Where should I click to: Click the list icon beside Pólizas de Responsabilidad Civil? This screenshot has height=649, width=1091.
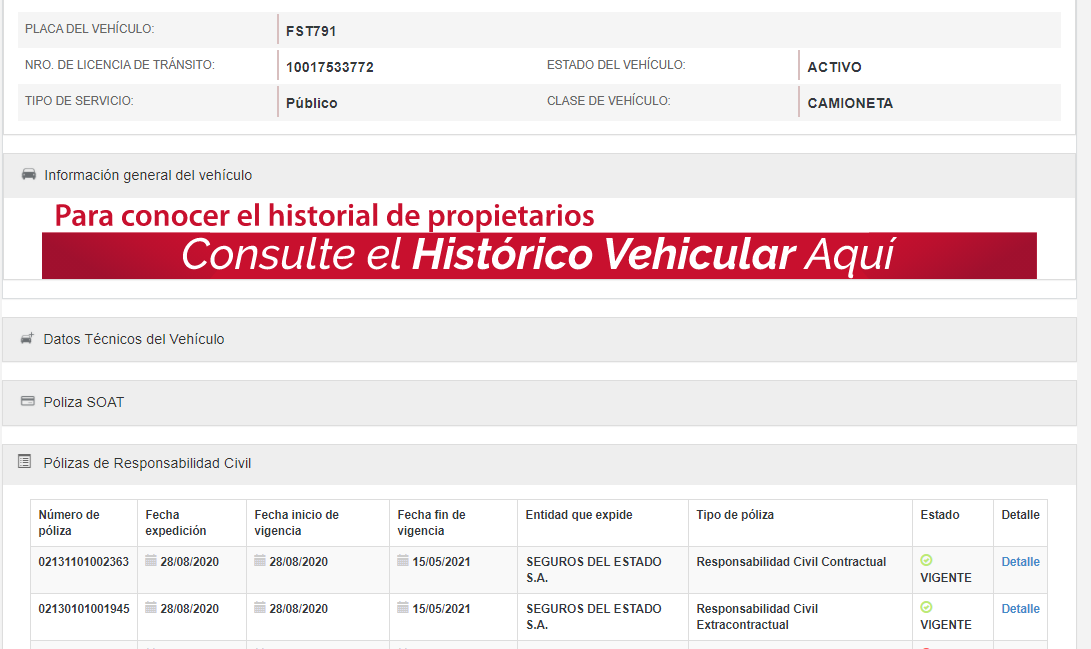(x=25, y=462)
